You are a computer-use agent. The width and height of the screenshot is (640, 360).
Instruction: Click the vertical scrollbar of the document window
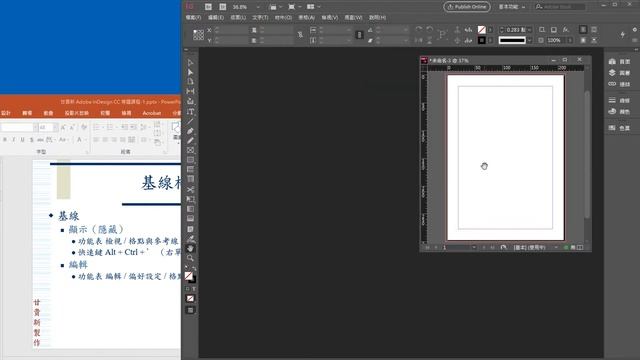point(587,155)
